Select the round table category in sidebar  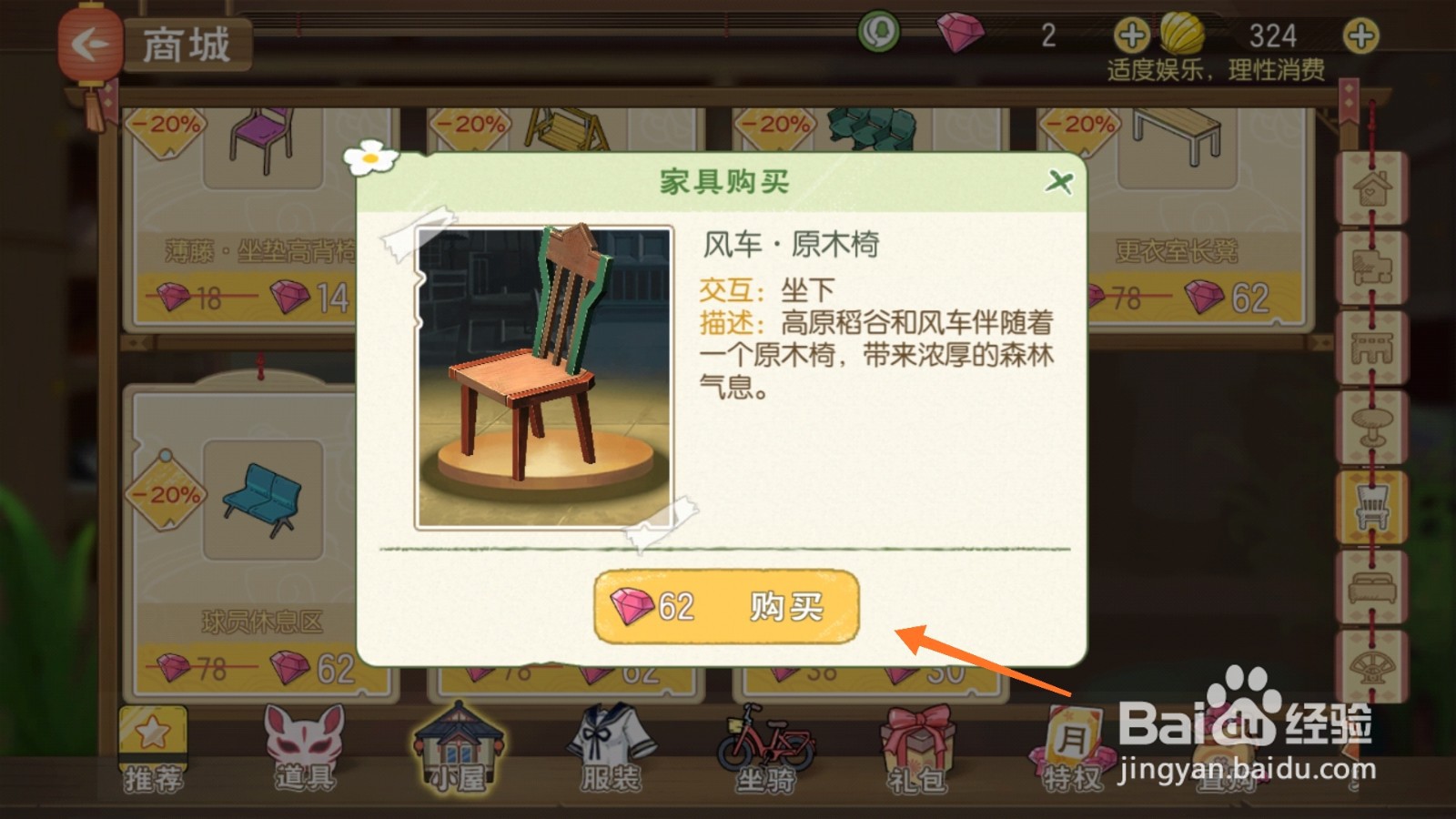[x=1372, y=428]
